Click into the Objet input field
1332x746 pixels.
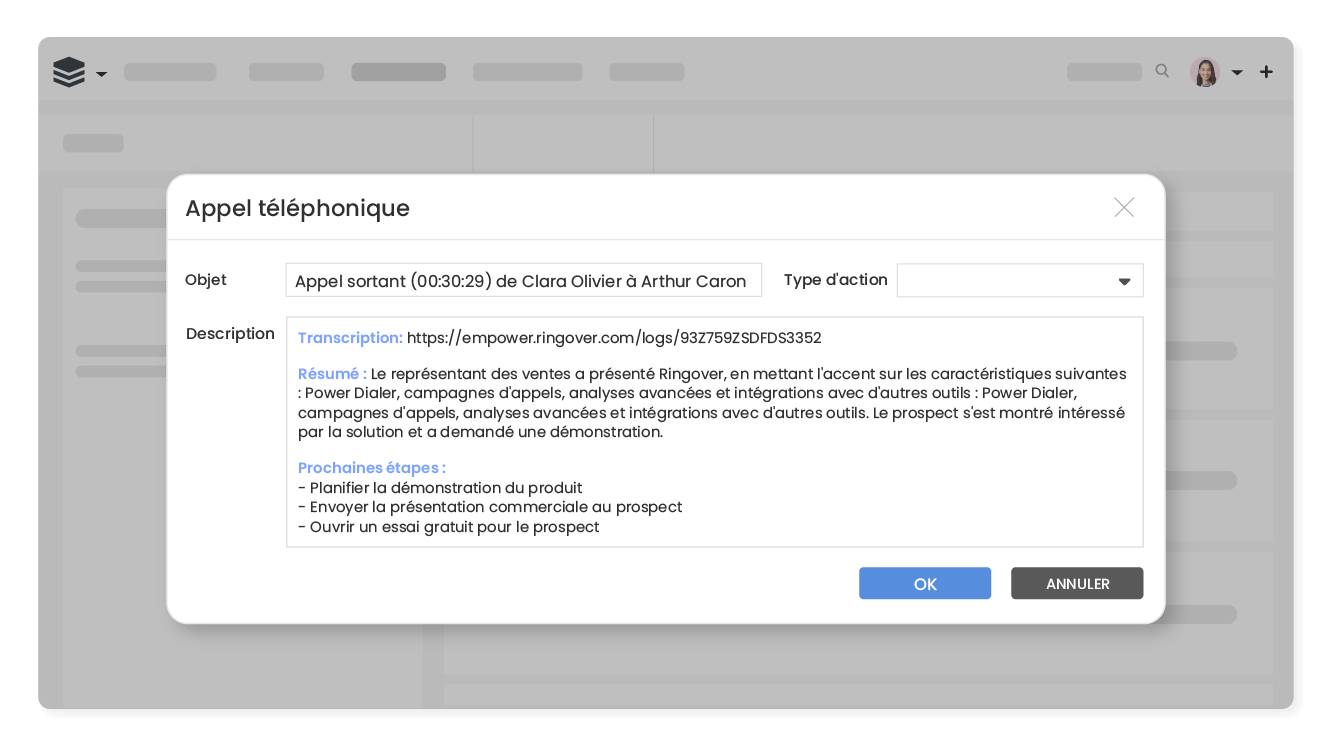pyautogui.click(x=523, y=281)
